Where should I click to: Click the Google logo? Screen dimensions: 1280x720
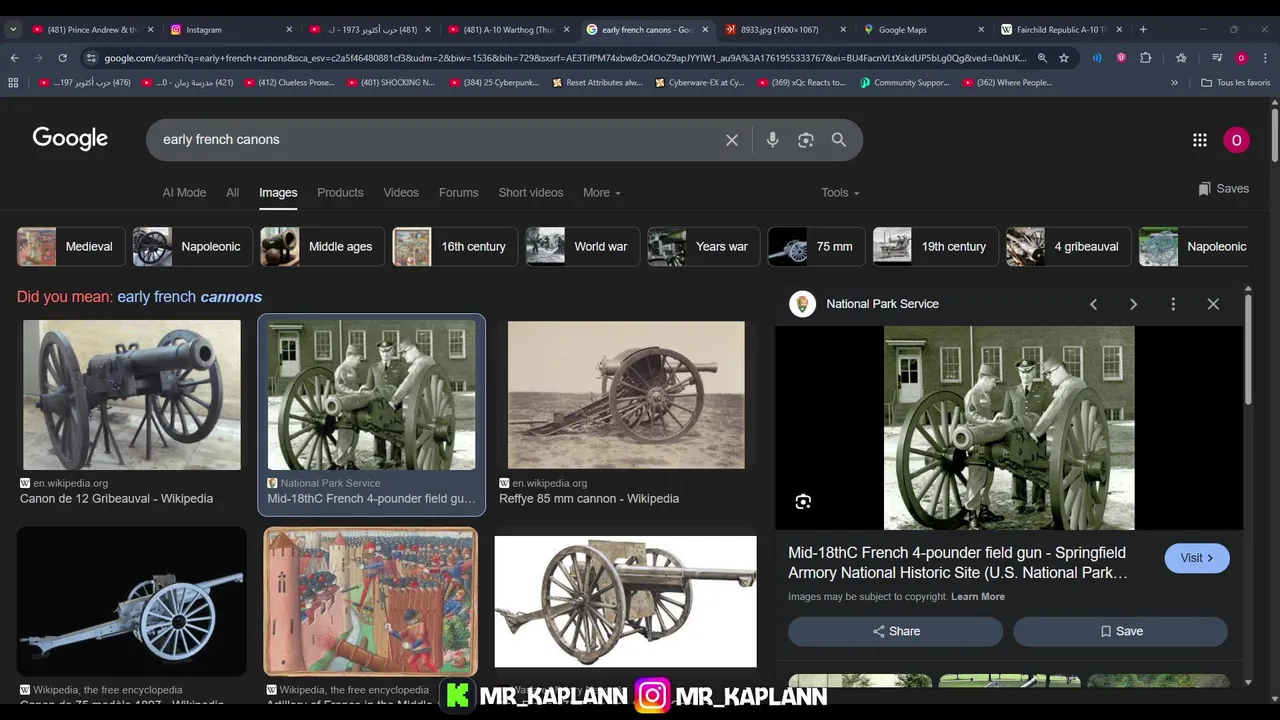(70, 139)
